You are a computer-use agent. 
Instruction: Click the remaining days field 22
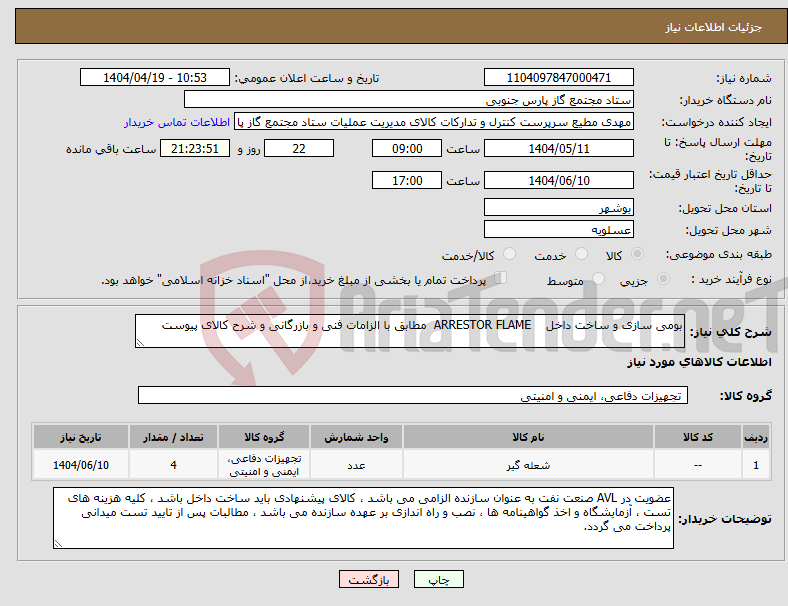click(299, 149)
